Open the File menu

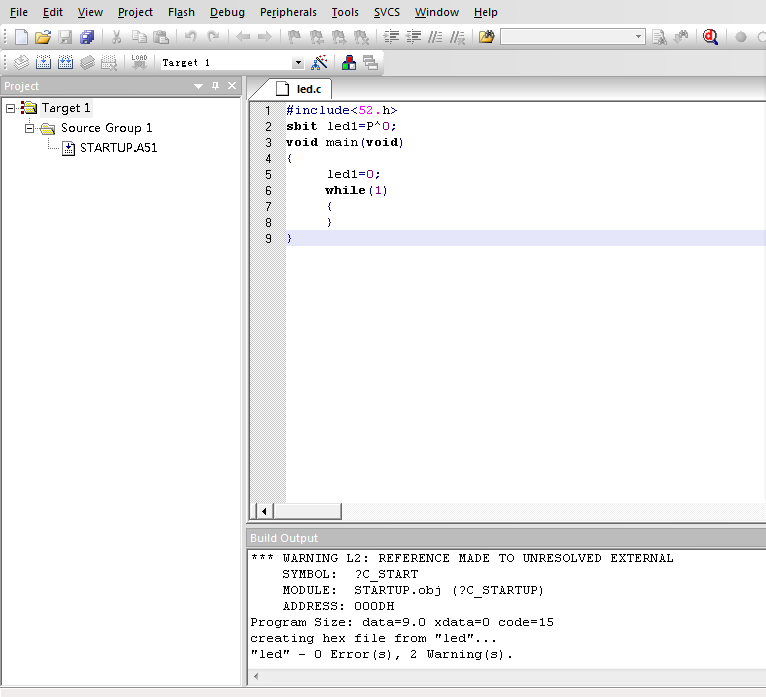tap(19, 12)
